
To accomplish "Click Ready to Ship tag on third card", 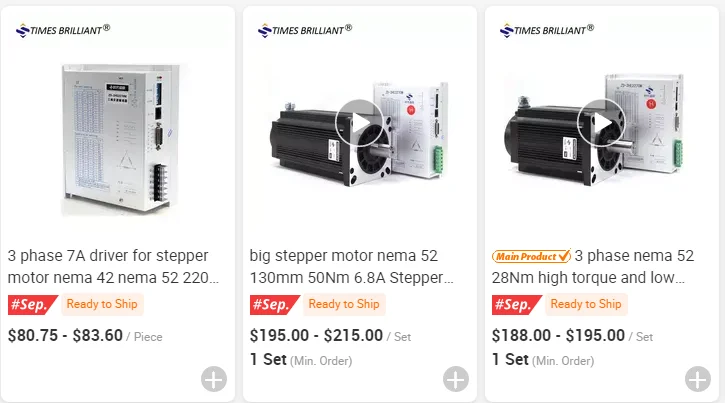I will (586, 304).
